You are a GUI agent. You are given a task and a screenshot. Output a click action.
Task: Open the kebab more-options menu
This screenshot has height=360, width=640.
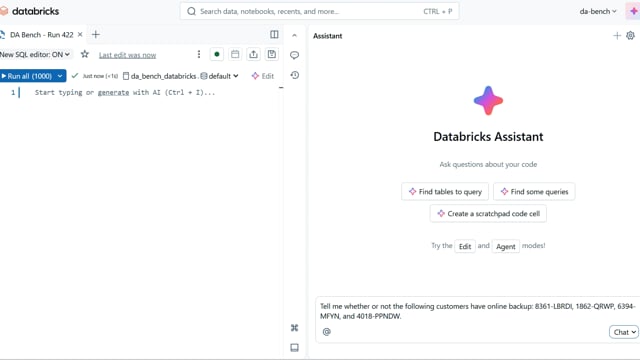tap(199, 54)
